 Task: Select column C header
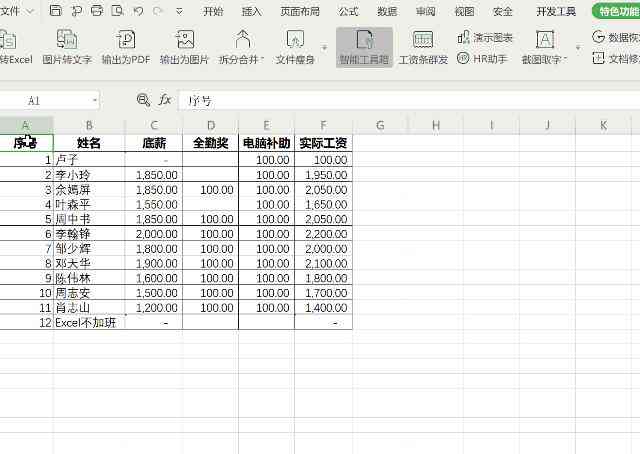click(x=154, y=125)
